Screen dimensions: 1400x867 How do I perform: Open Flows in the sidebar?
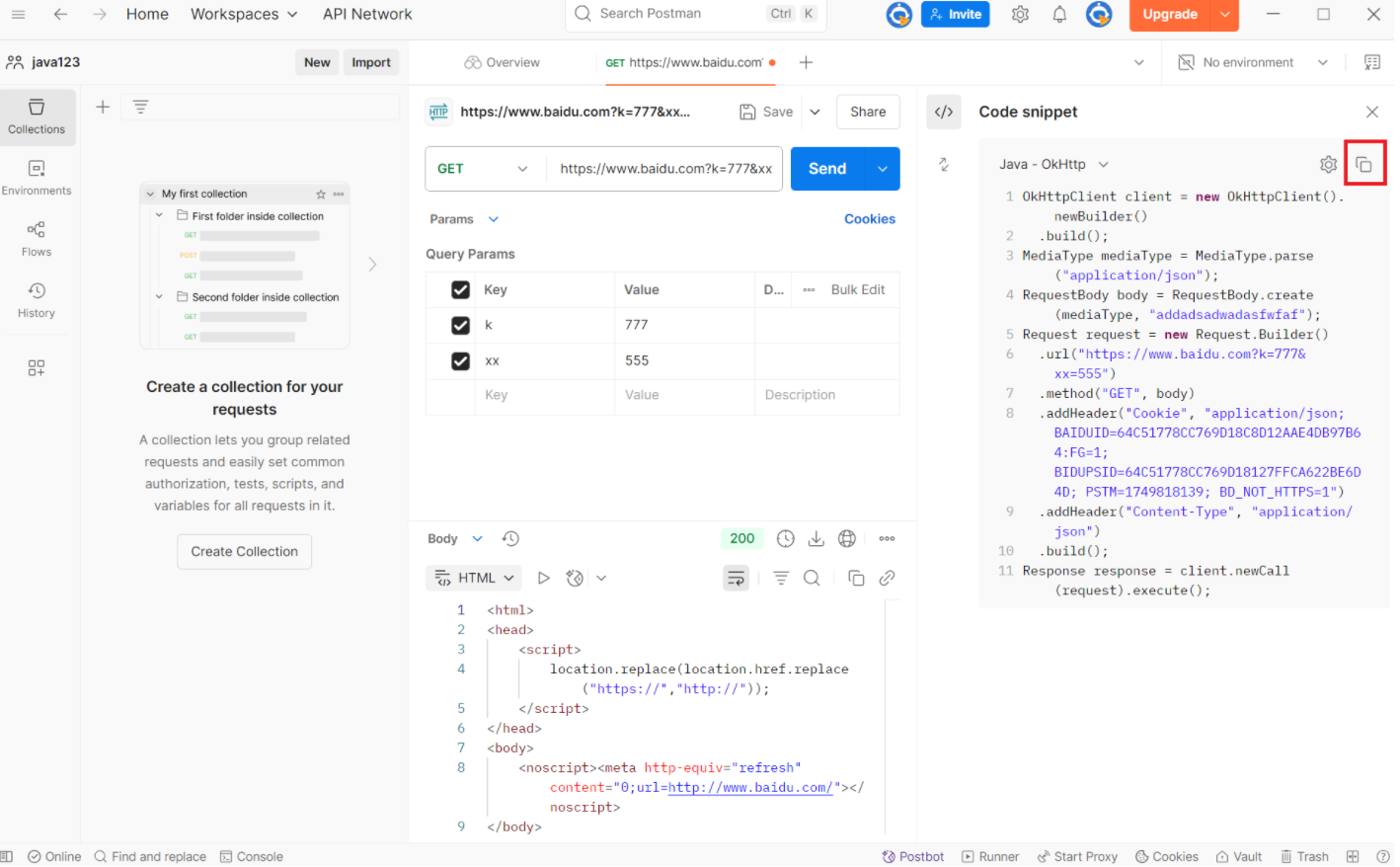(37, 239)
